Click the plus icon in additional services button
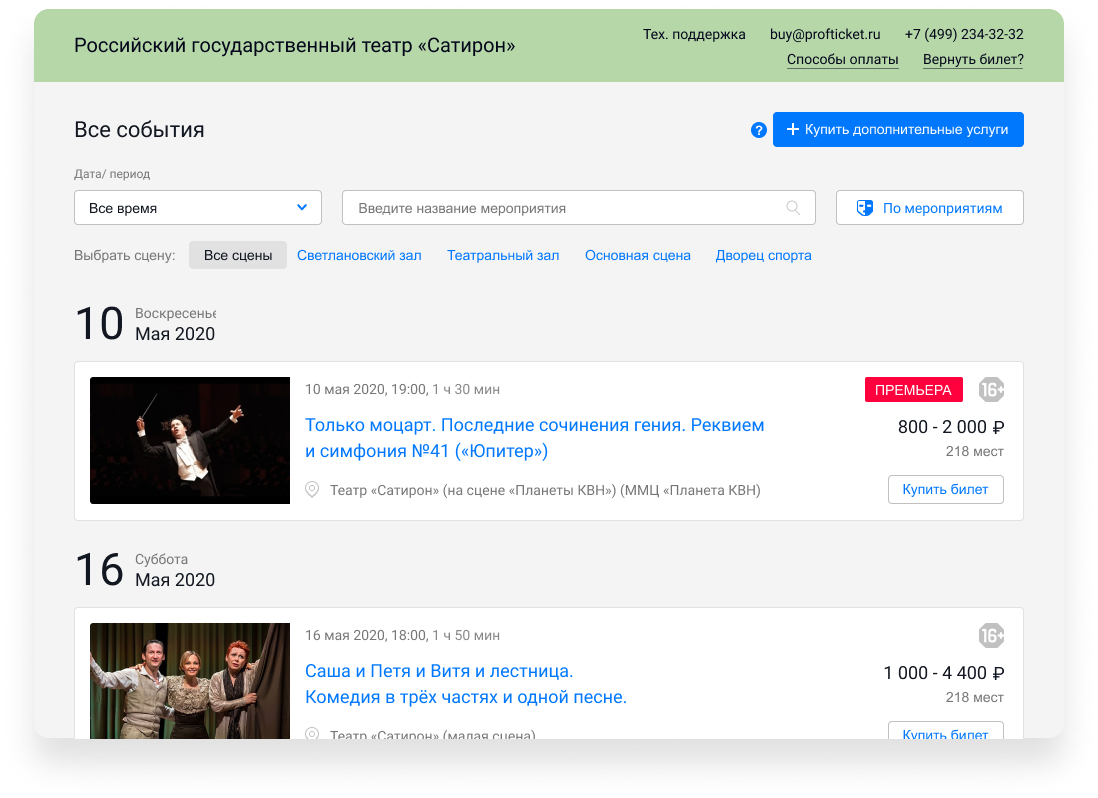 (793, 130)
